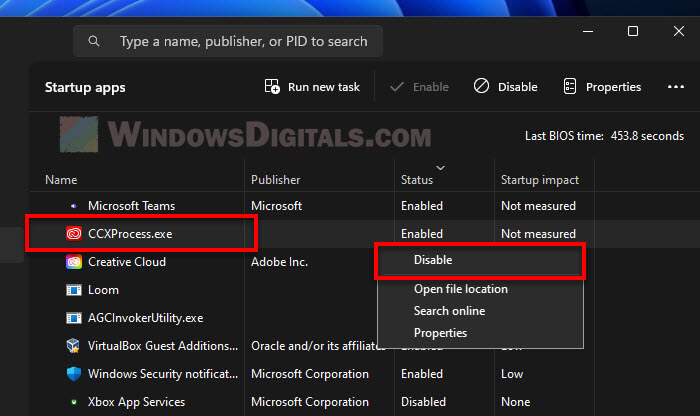
Task: Sort by the Name column header
Action: pyautogui.click(x=61, y=180)
